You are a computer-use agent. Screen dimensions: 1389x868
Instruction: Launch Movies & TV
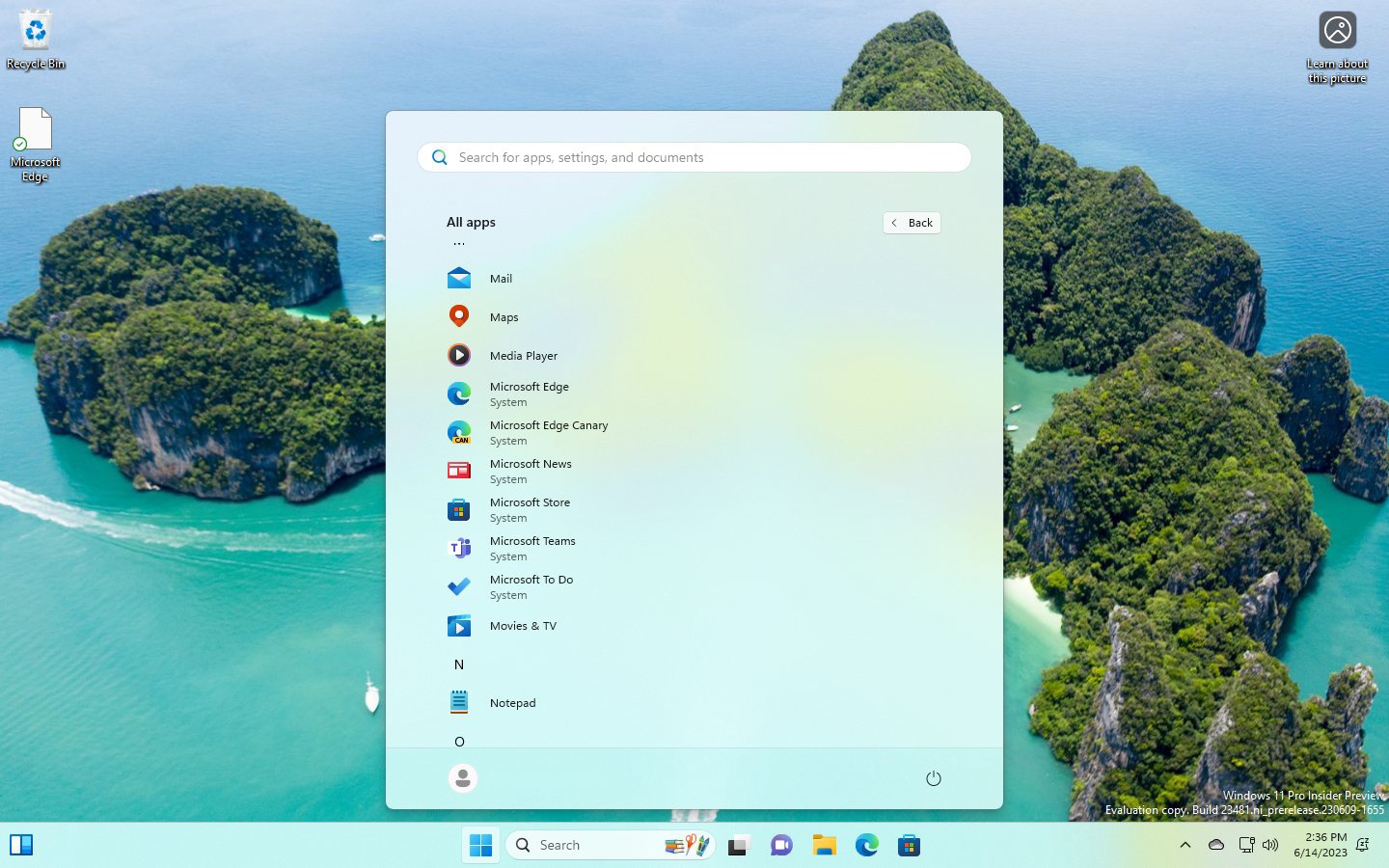click(x=523, y=625)
